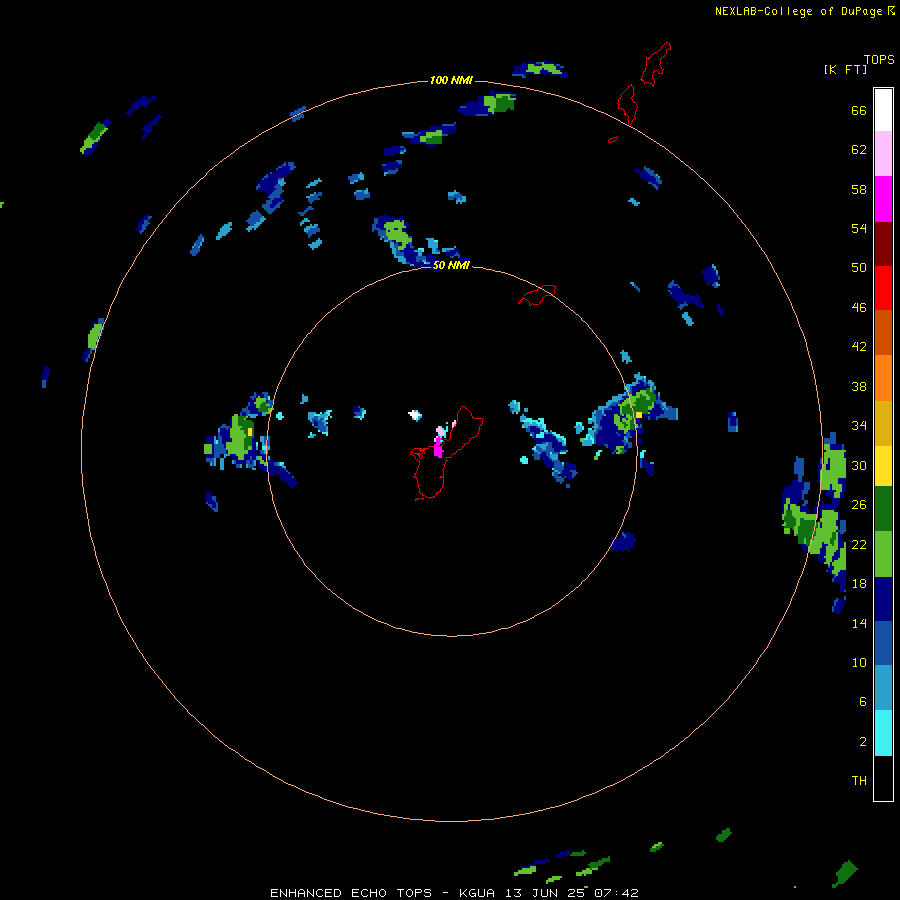Click the "[K FT]" units label
900x900 pixels.
845,69
